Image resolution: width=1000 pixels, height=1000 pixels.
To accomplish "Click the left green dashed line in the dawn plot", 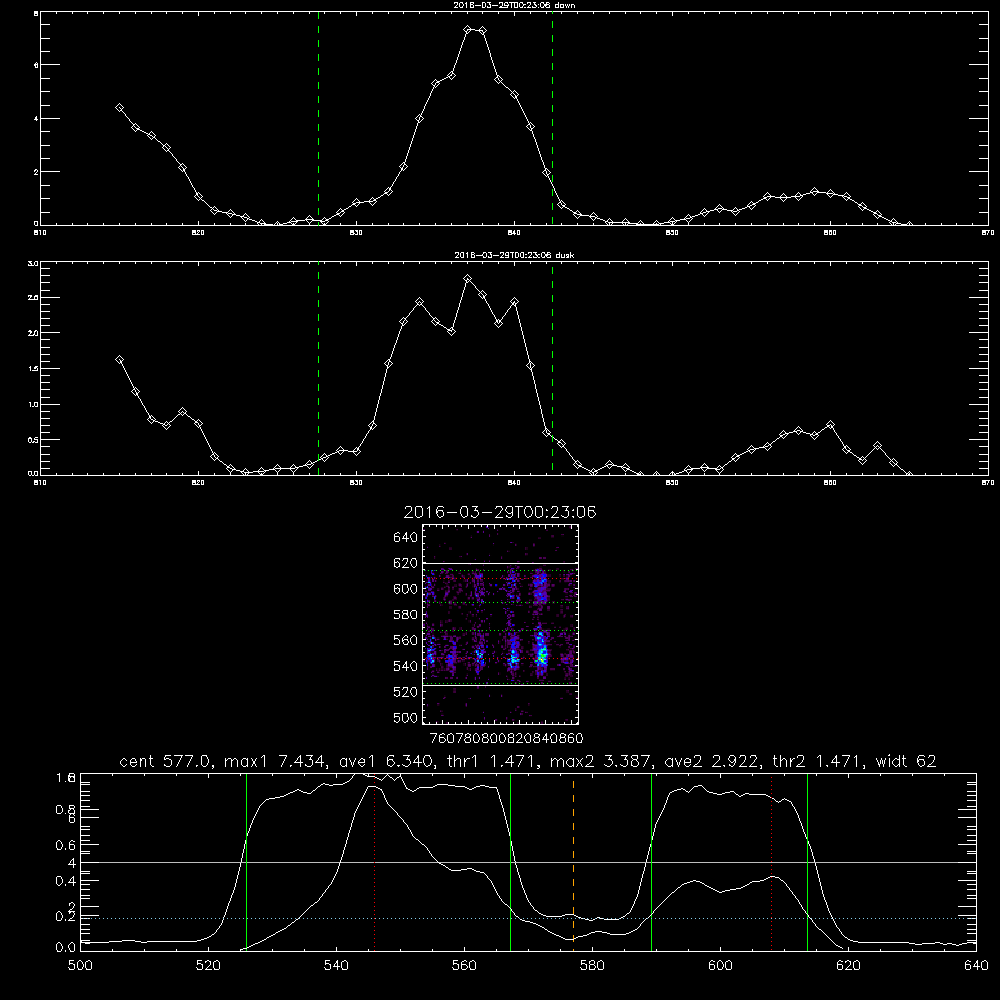I will pyautogui.click(x=319, y=121).
